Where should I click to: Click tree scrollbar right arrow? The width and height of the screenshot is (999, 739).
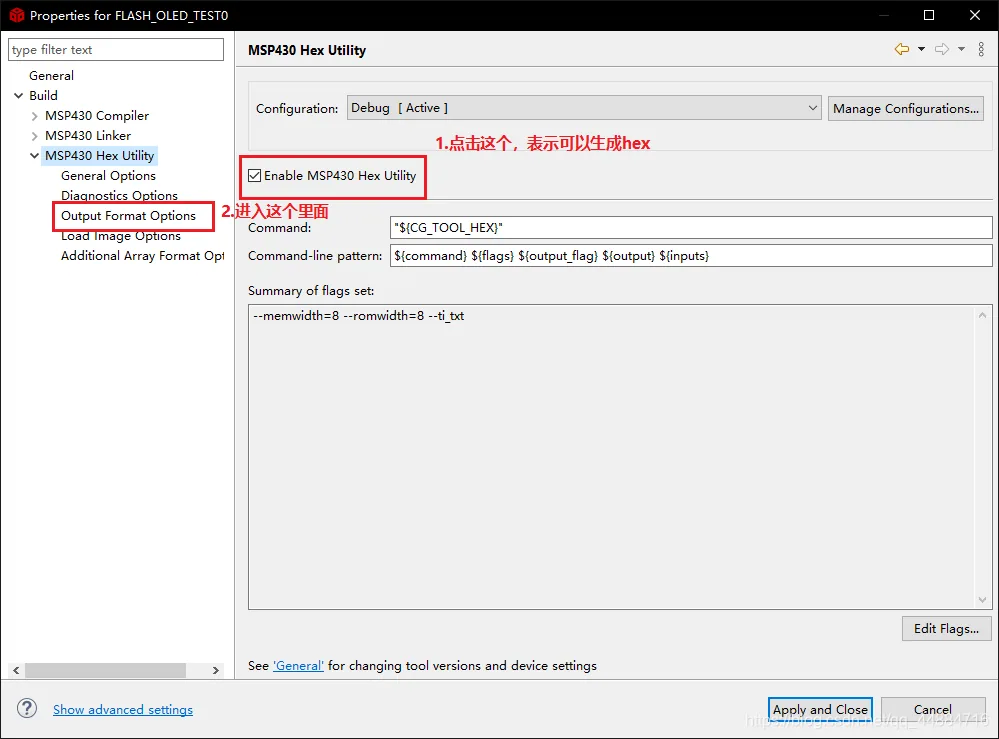click(215, 670)
